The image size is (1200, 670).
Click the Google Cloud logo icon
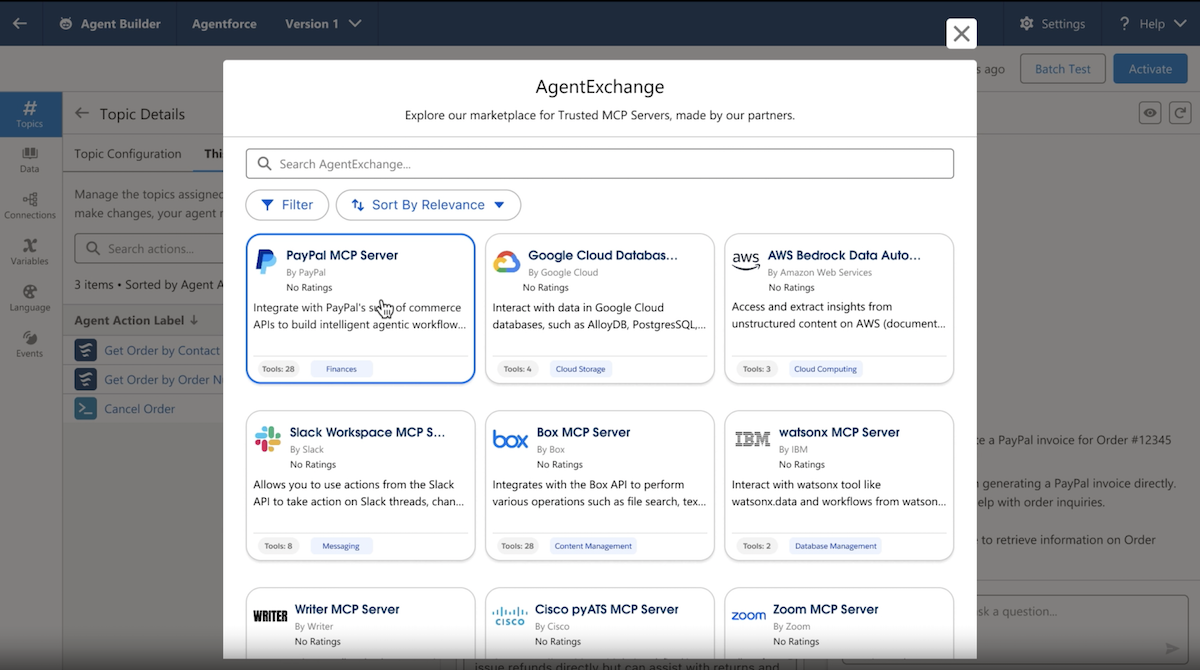tap(506, 263)
